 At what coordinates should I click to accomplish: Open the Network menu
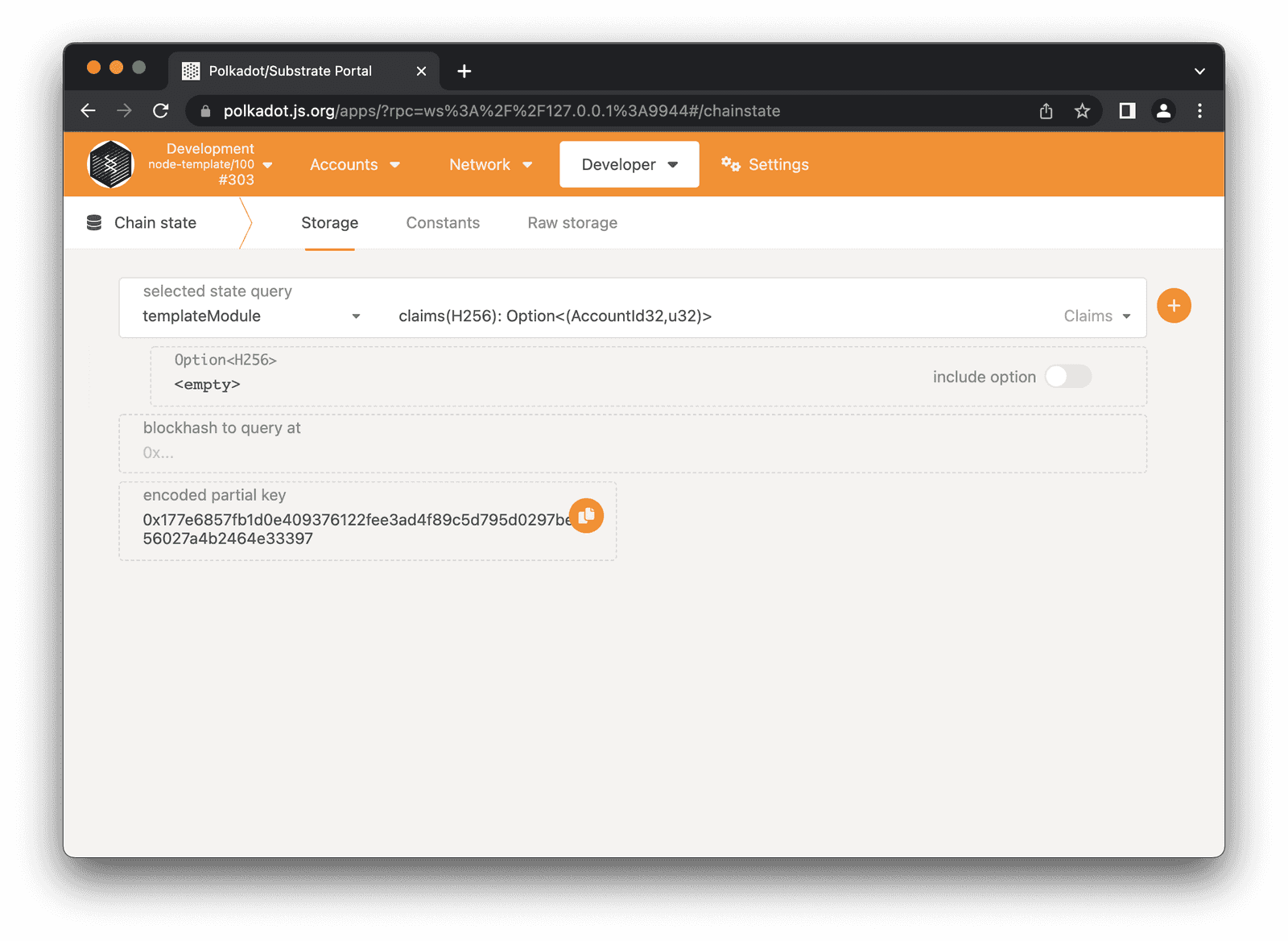490,164
